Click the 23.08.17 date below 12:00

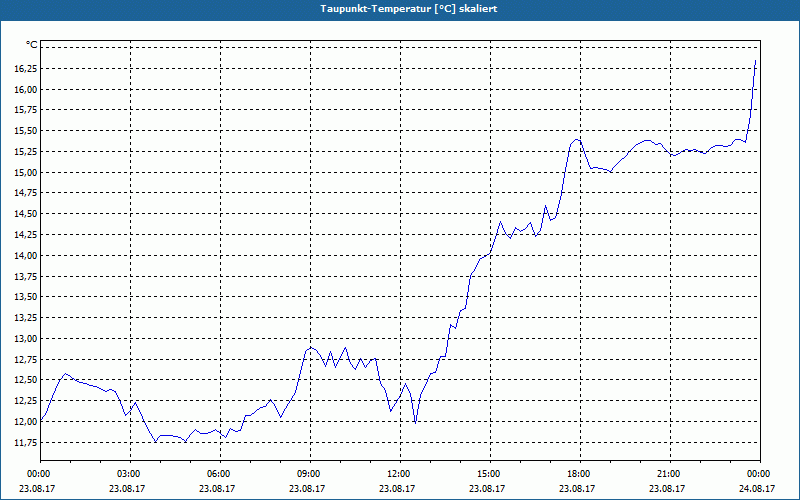click(397, 488)
